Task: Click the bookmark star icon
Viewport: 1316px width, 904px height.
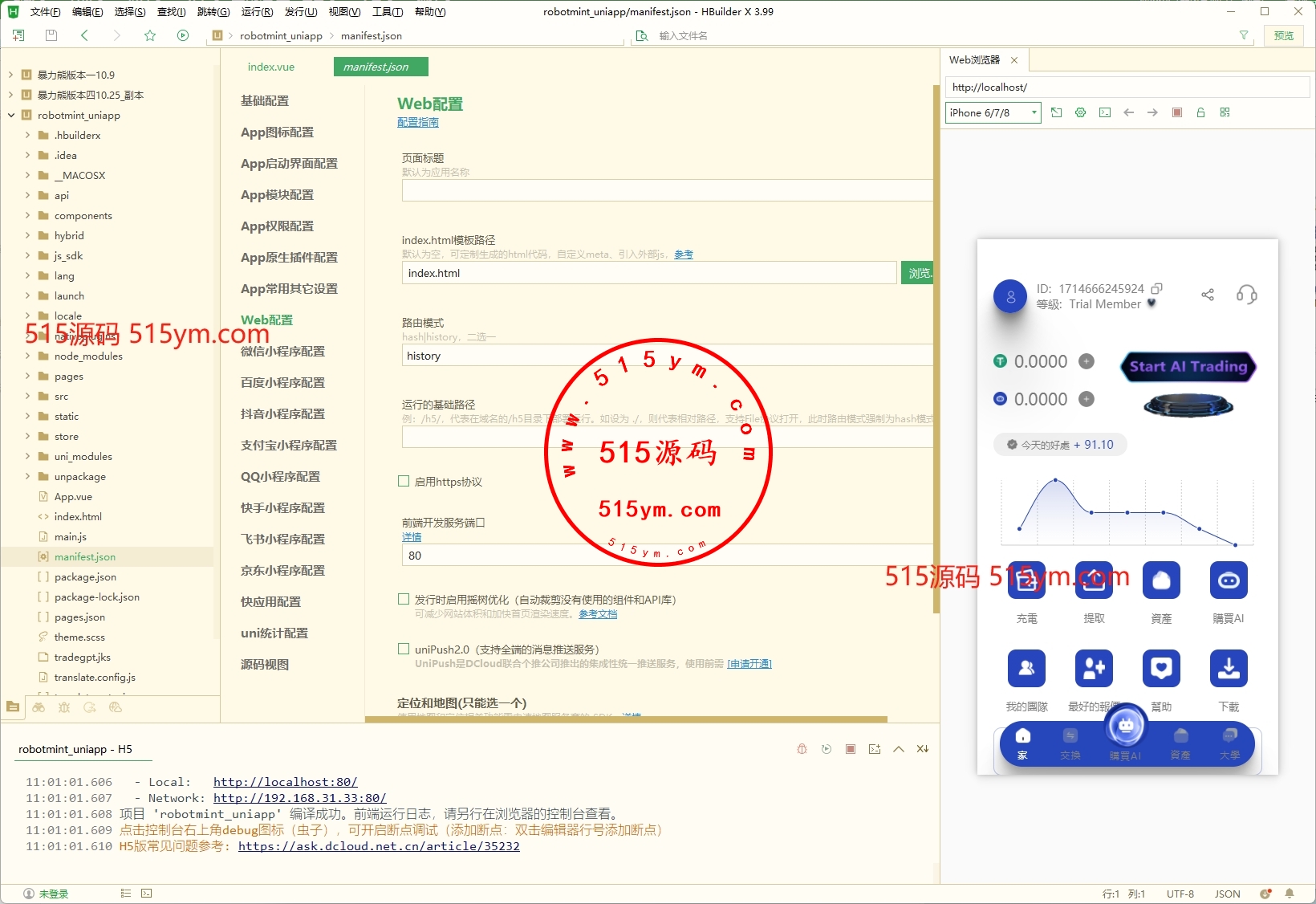Action: [x=150, y=35]
